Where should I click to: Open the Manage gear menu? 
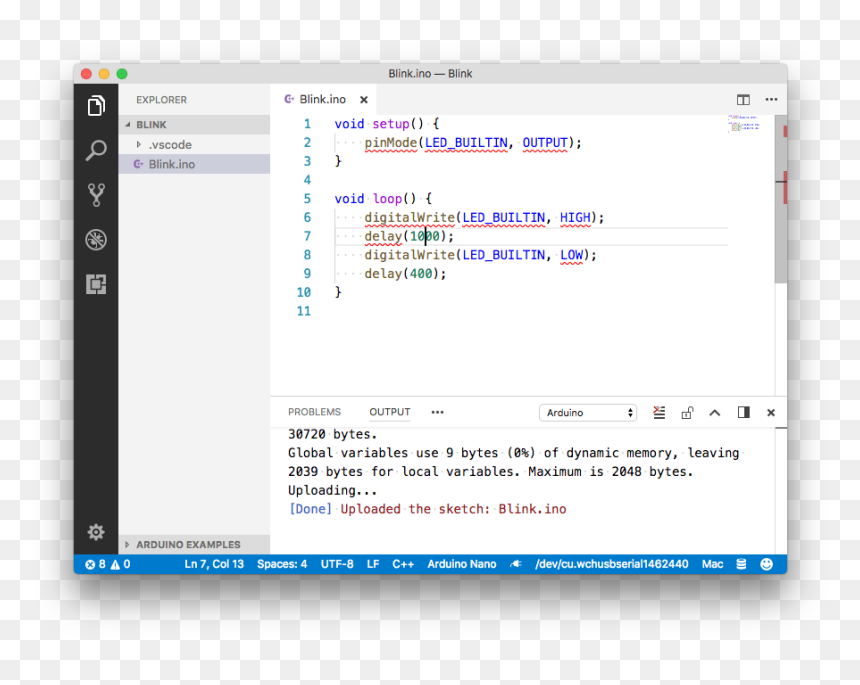96,532
